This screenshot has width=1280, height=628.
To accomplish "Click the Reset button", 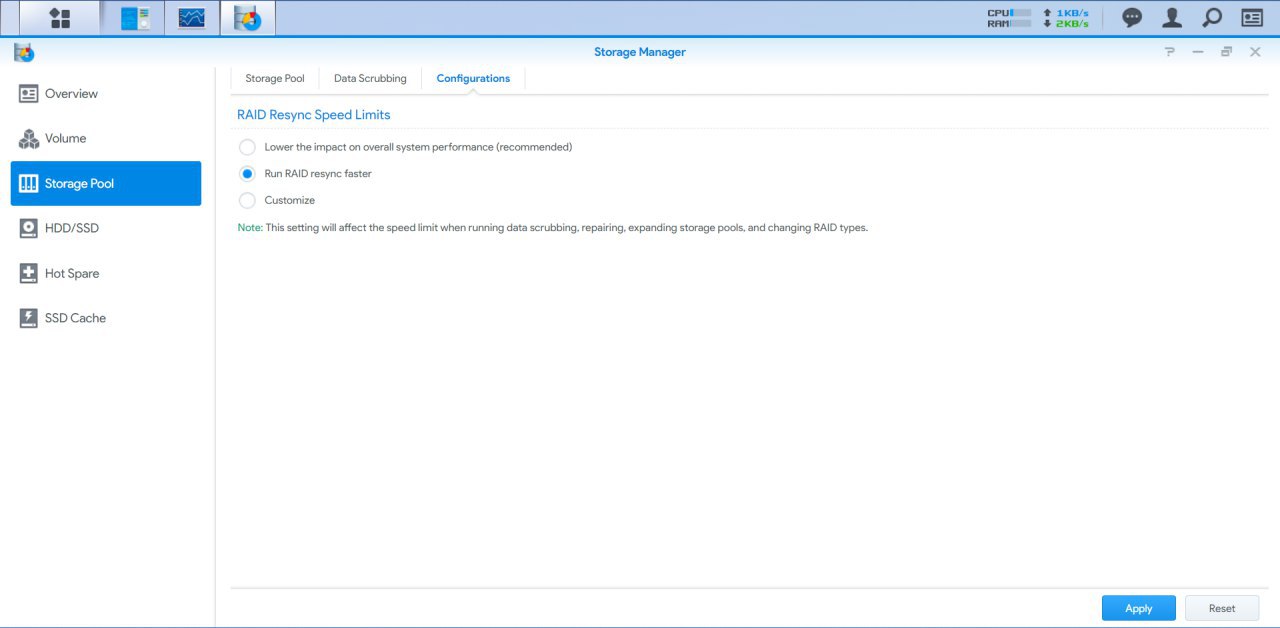I will (1221, 608).
